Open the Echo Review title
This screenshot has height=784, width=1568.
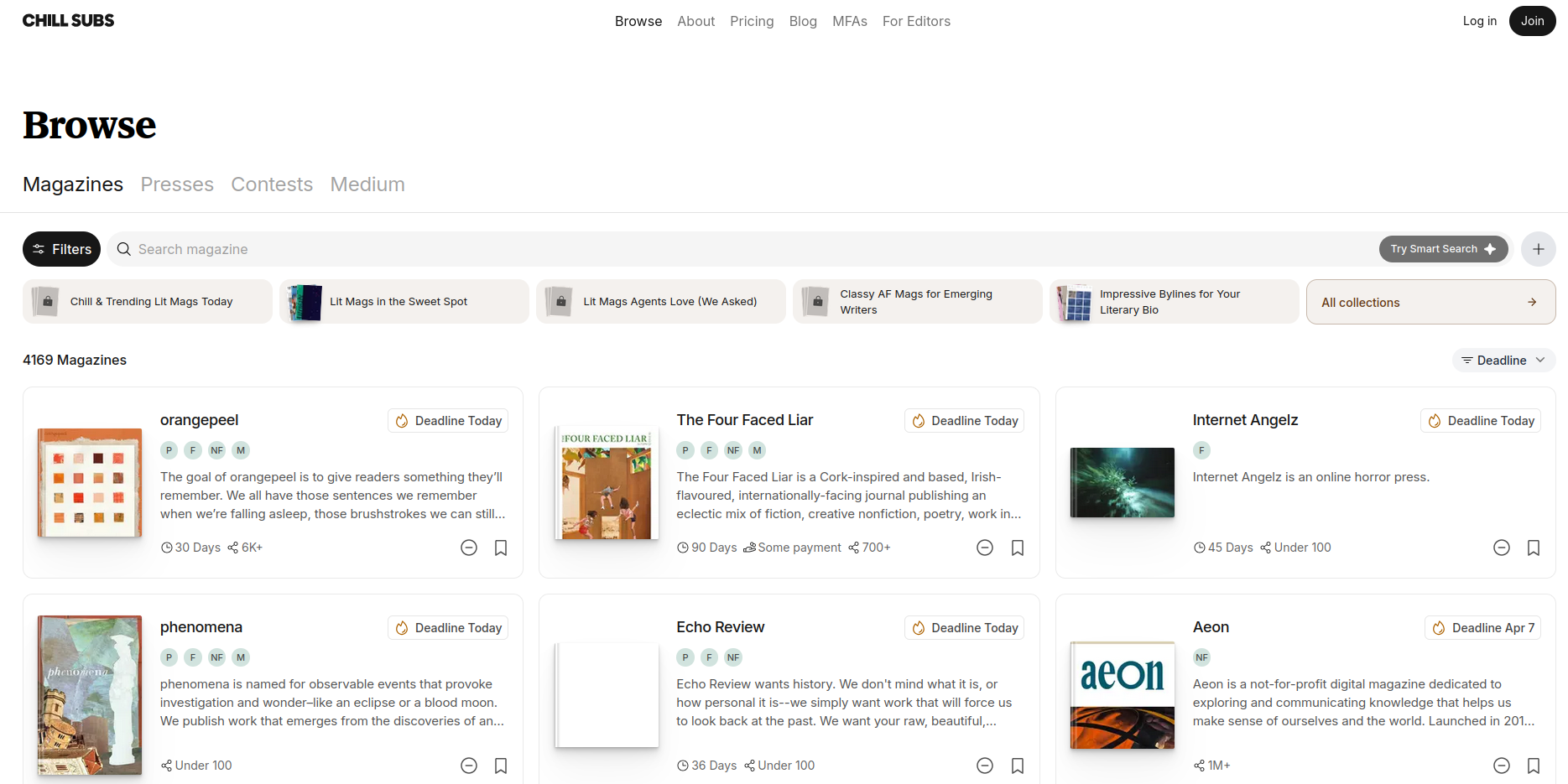721,627
